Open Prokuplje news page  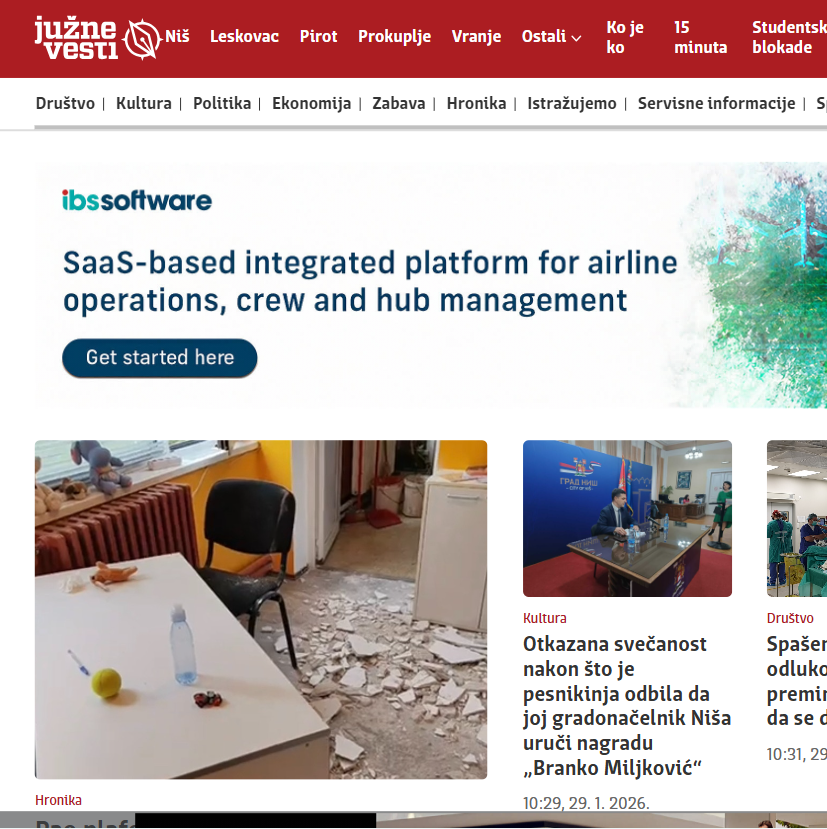(x=394, y=37)
